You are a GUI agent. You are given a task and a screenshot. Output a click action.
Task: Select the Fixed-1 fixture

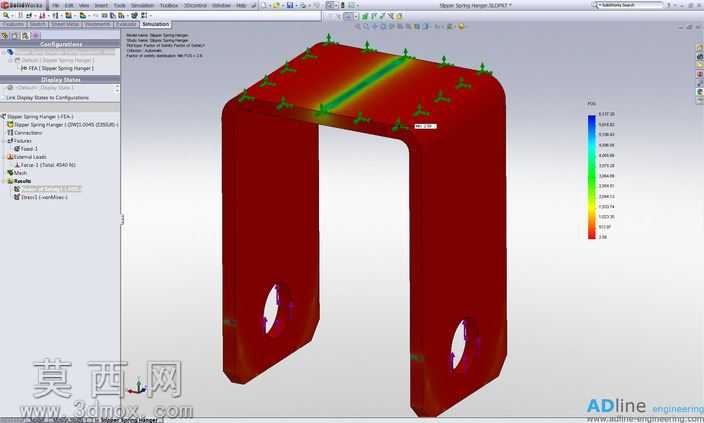[29, 149]
